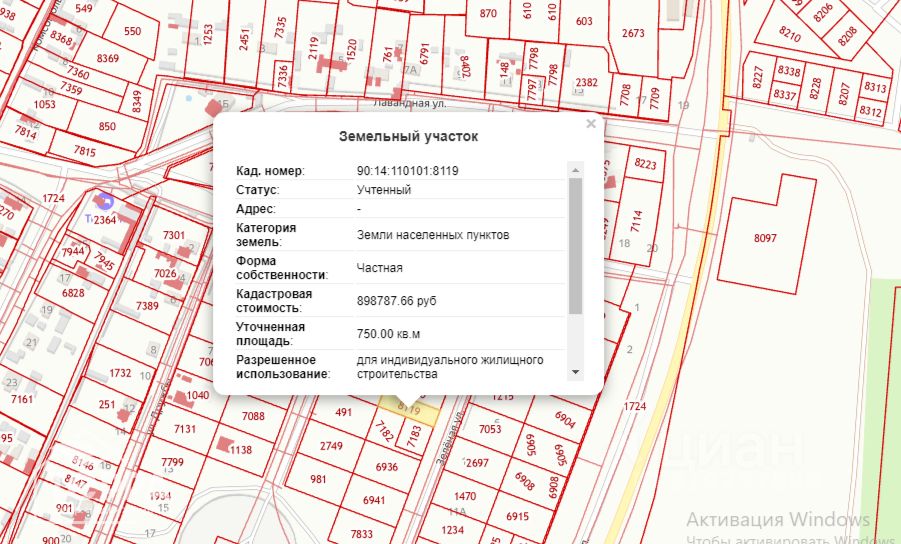This screenshot has width=901, height=544.
Task: Select parcel 2673 on the map
Action: pos(633,33)
